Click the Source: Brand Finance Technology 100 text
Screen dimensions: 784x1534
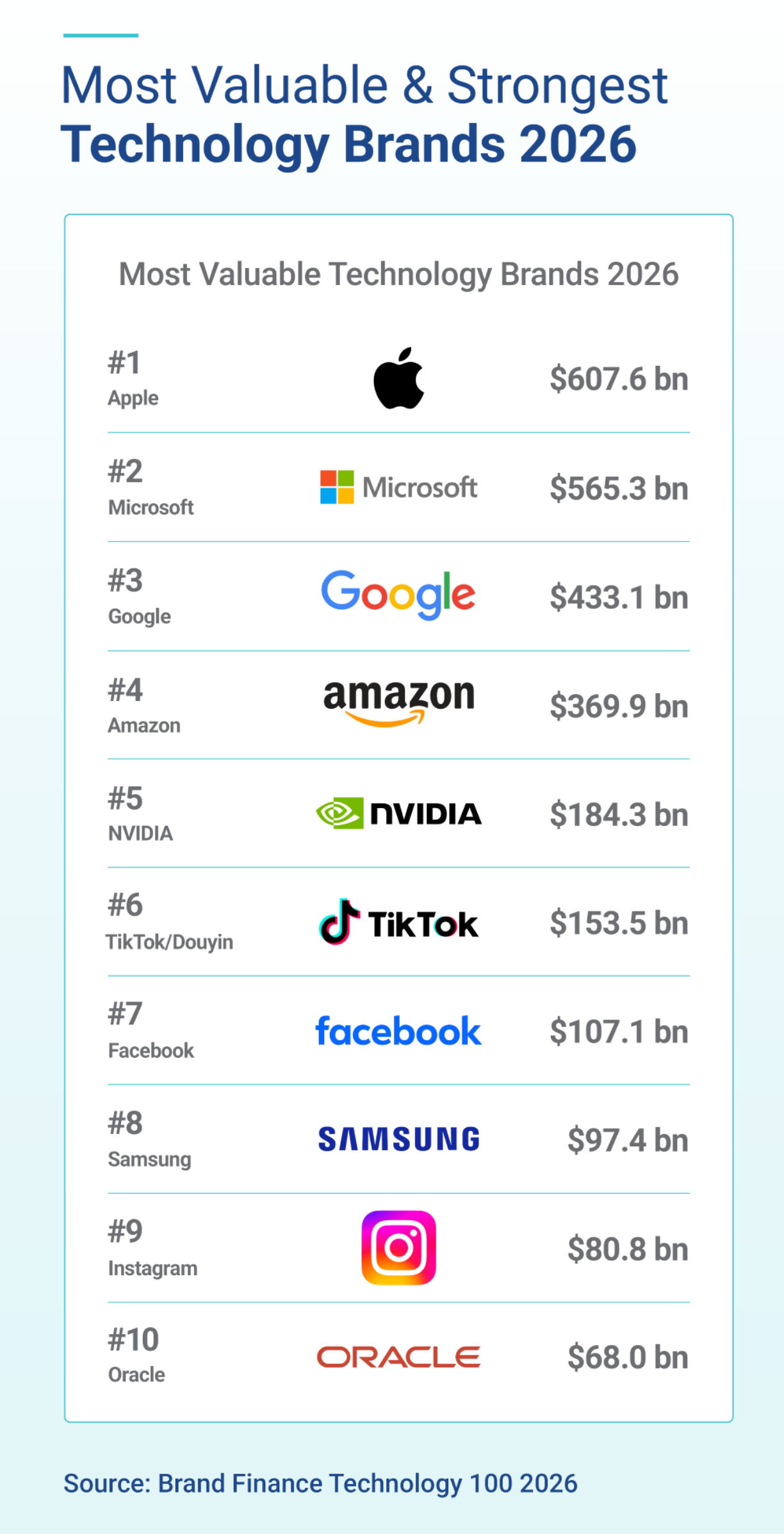(x=320, y=1483)
